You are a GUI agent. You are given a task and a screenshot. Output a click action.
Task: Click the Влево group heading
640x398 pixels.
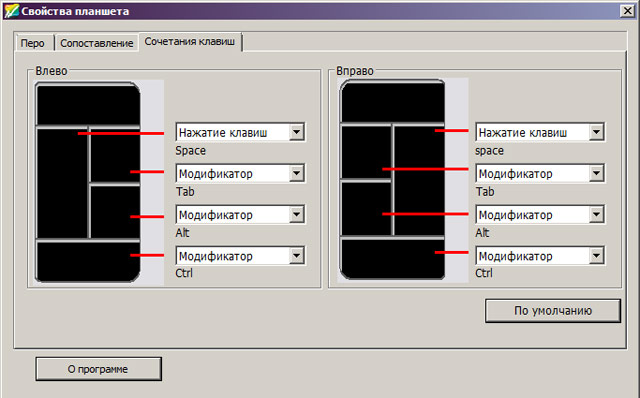(51, 71)
